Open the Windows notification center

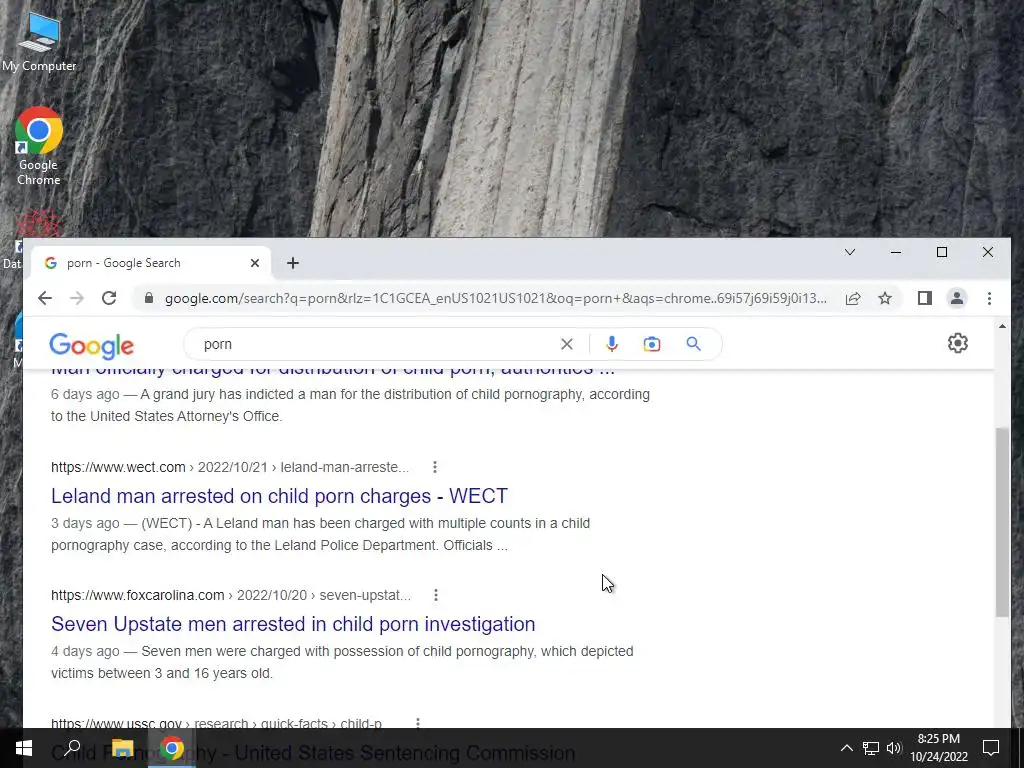tap(991, 748)
